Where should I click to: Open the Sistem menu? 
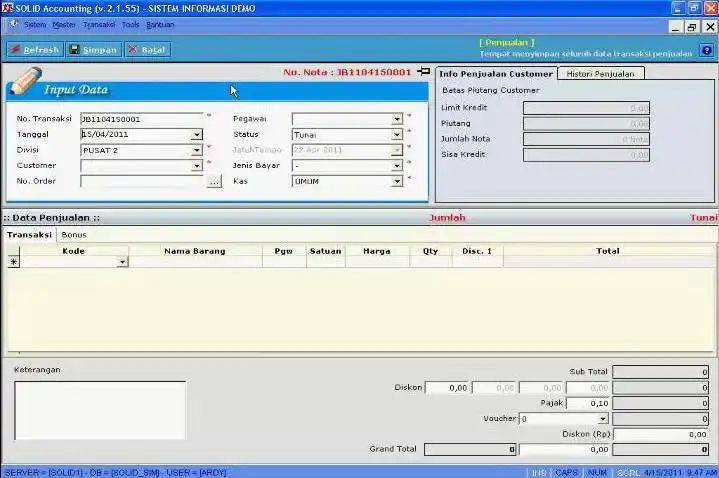coord(35,25)
